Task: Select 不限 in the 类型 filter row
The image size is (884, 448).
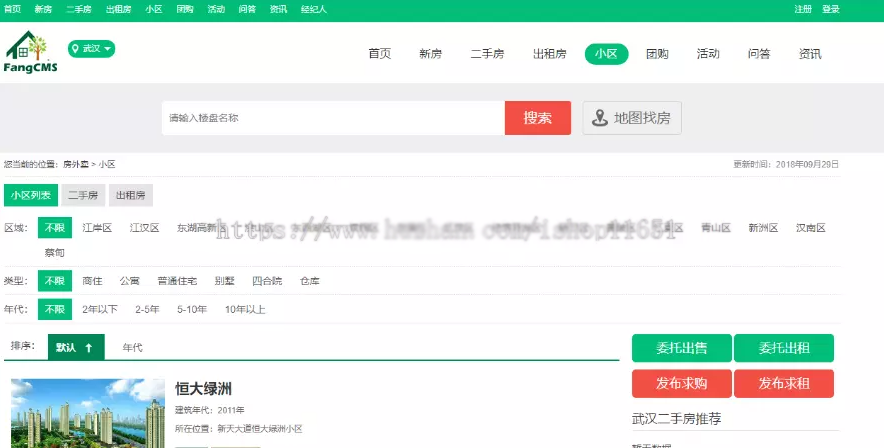Action: [x=55, y=281]
